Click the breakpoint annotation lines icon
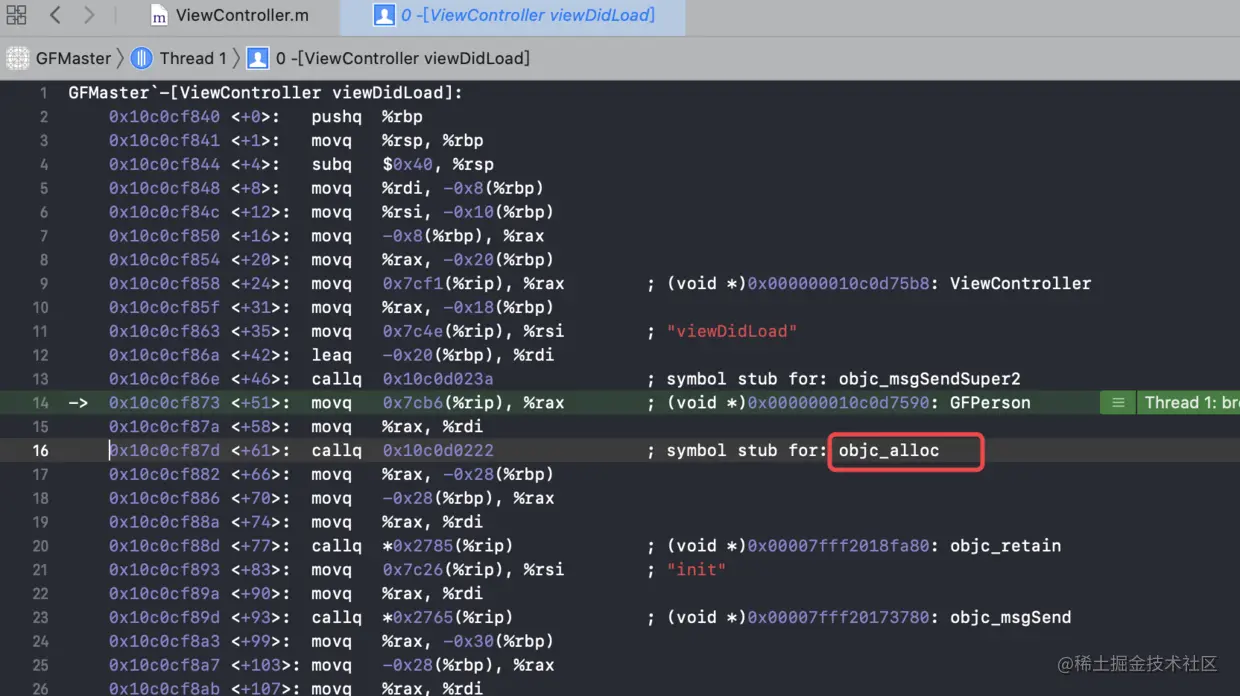 [x=1118, y=403]
